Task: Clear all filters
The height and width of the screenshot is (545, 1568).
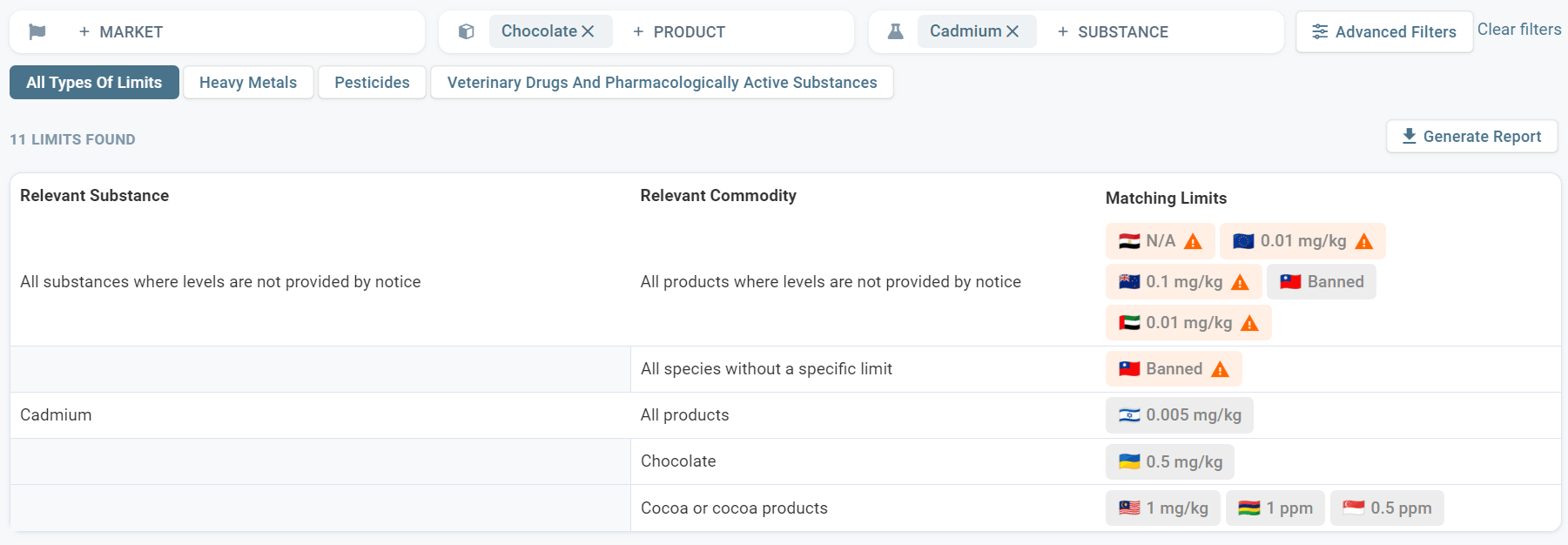Action: coord(1519,30)
